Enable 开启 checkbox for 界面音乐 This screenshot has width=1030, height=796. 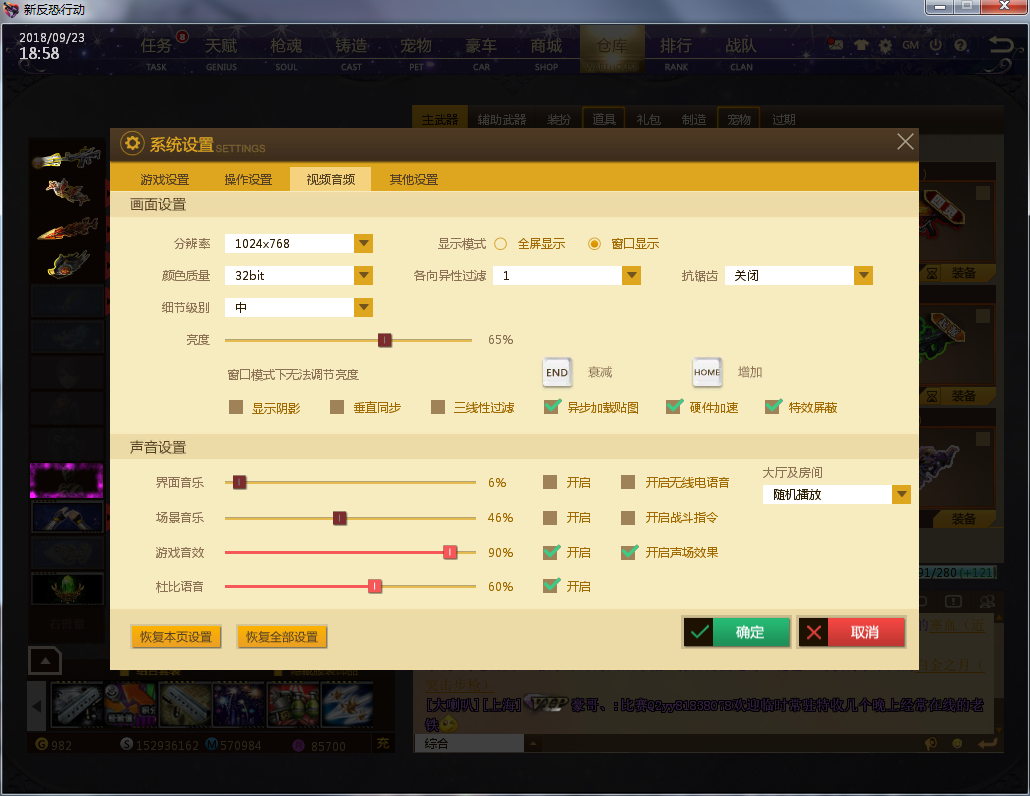tap(550, 482)
